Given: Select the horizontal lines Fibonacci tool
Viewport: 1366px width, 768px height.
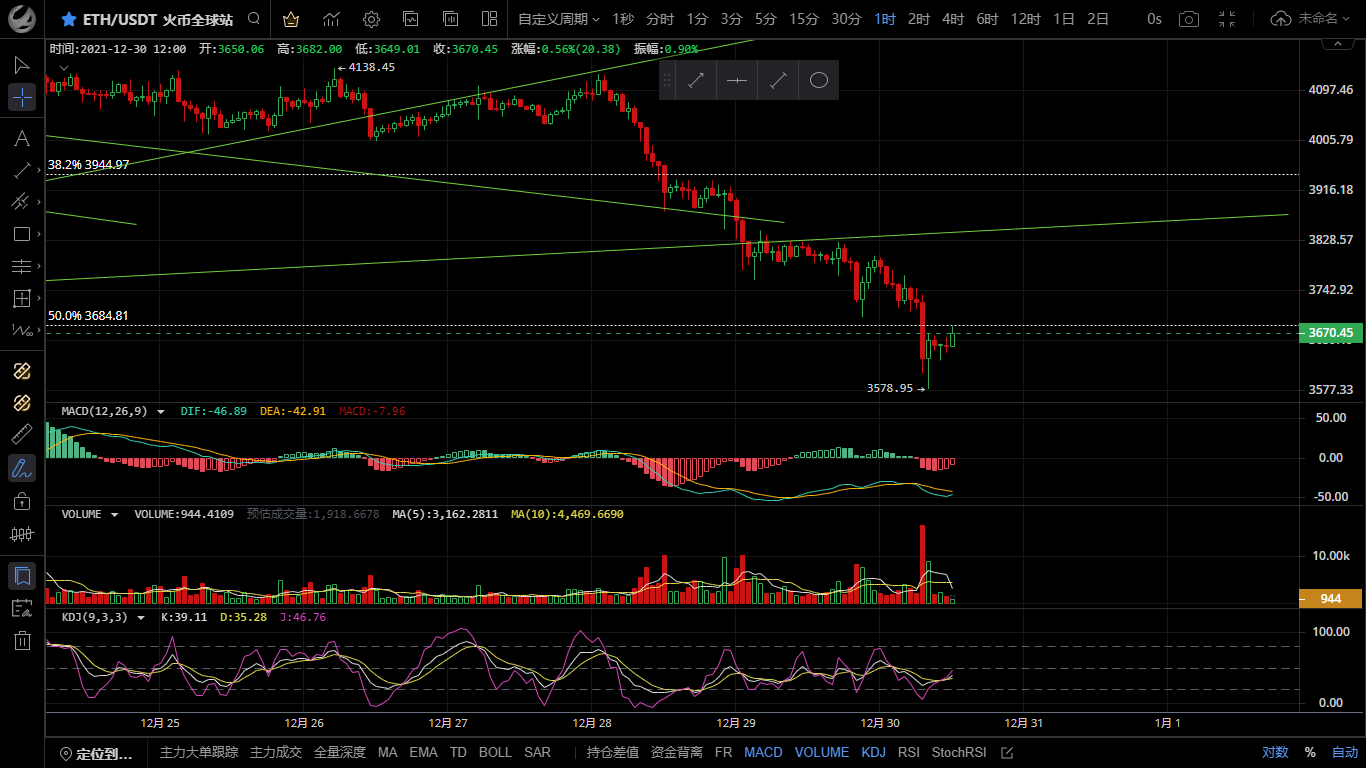Looking at the screenshot, I should (x=22, y=266).
